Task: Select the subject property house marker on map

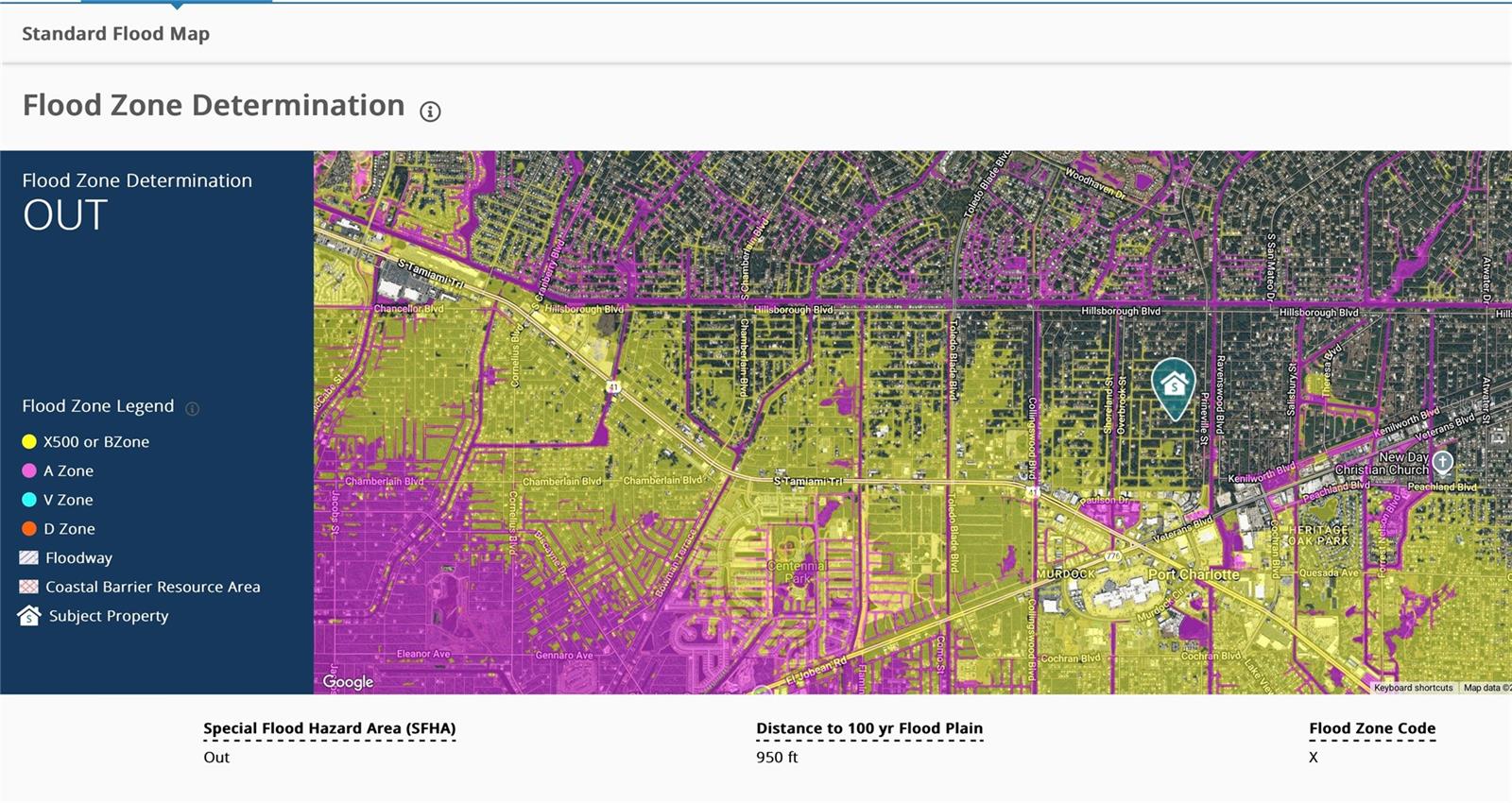Action: (1174, 385)
